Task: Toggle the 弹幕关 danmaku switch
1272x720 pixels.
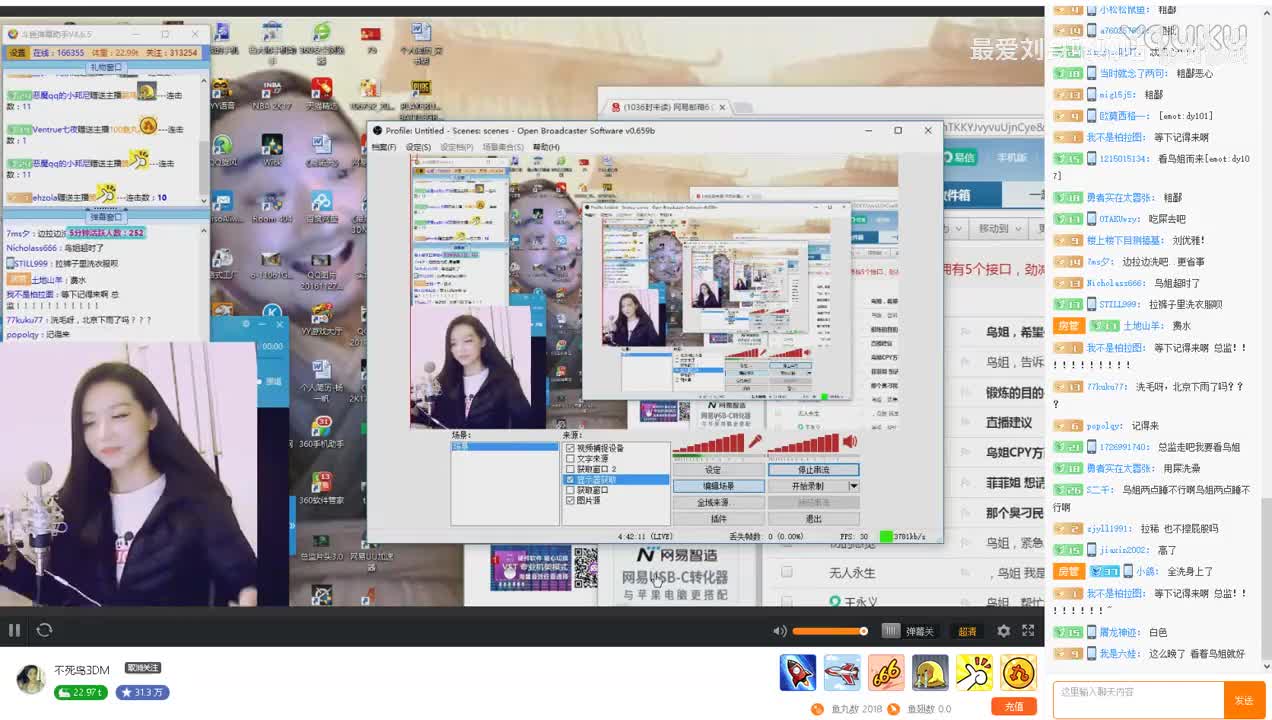Action: coord(908,631)
